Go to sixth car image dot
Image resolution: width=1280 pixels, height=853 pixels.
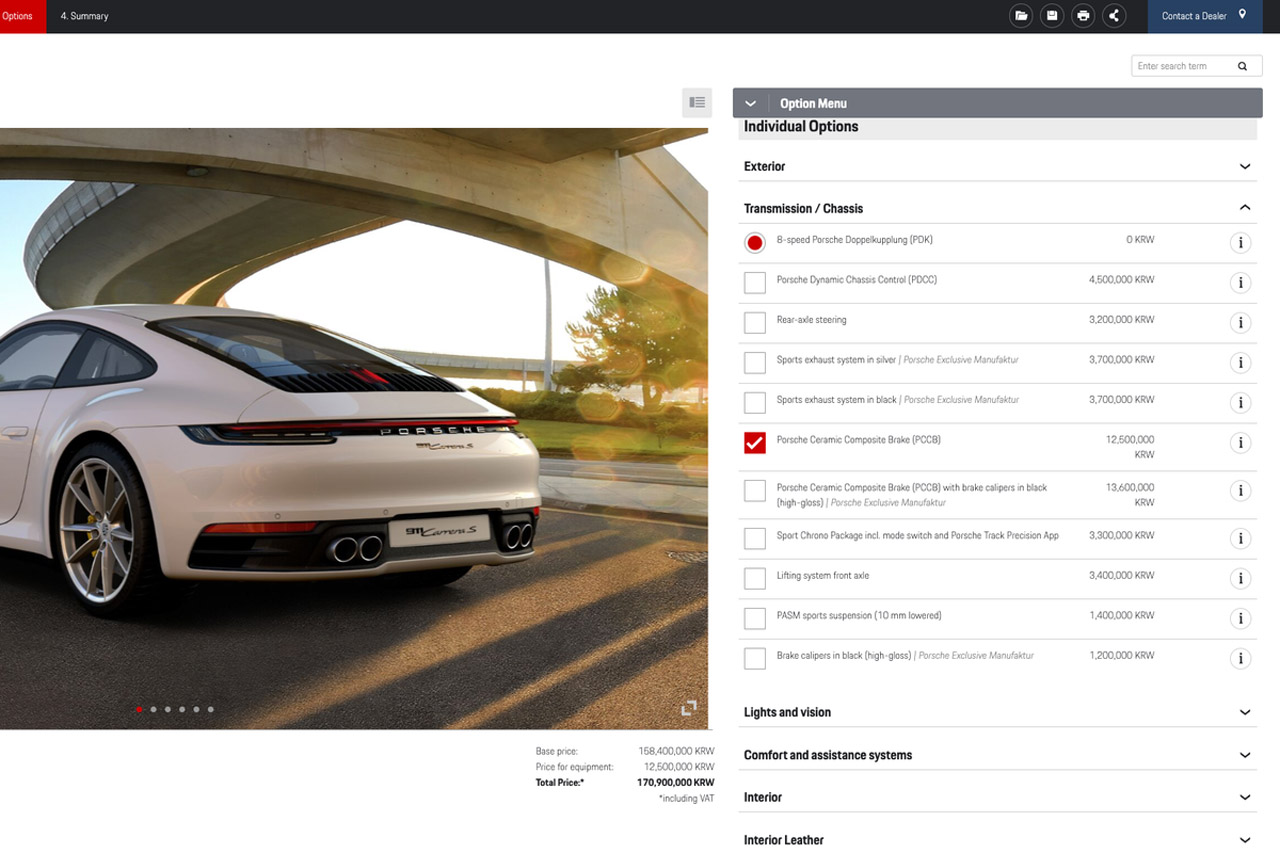(x=210, y=709)
